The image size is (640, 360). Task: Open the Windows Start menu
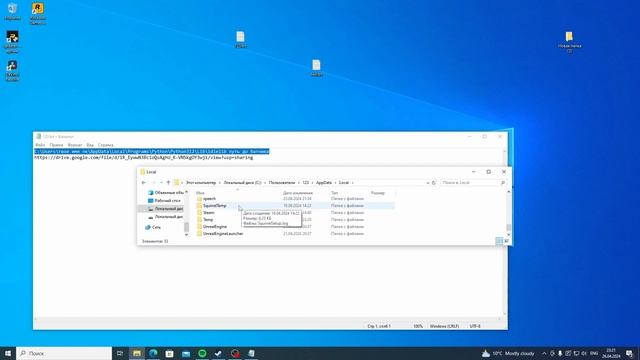pos(8,353)
